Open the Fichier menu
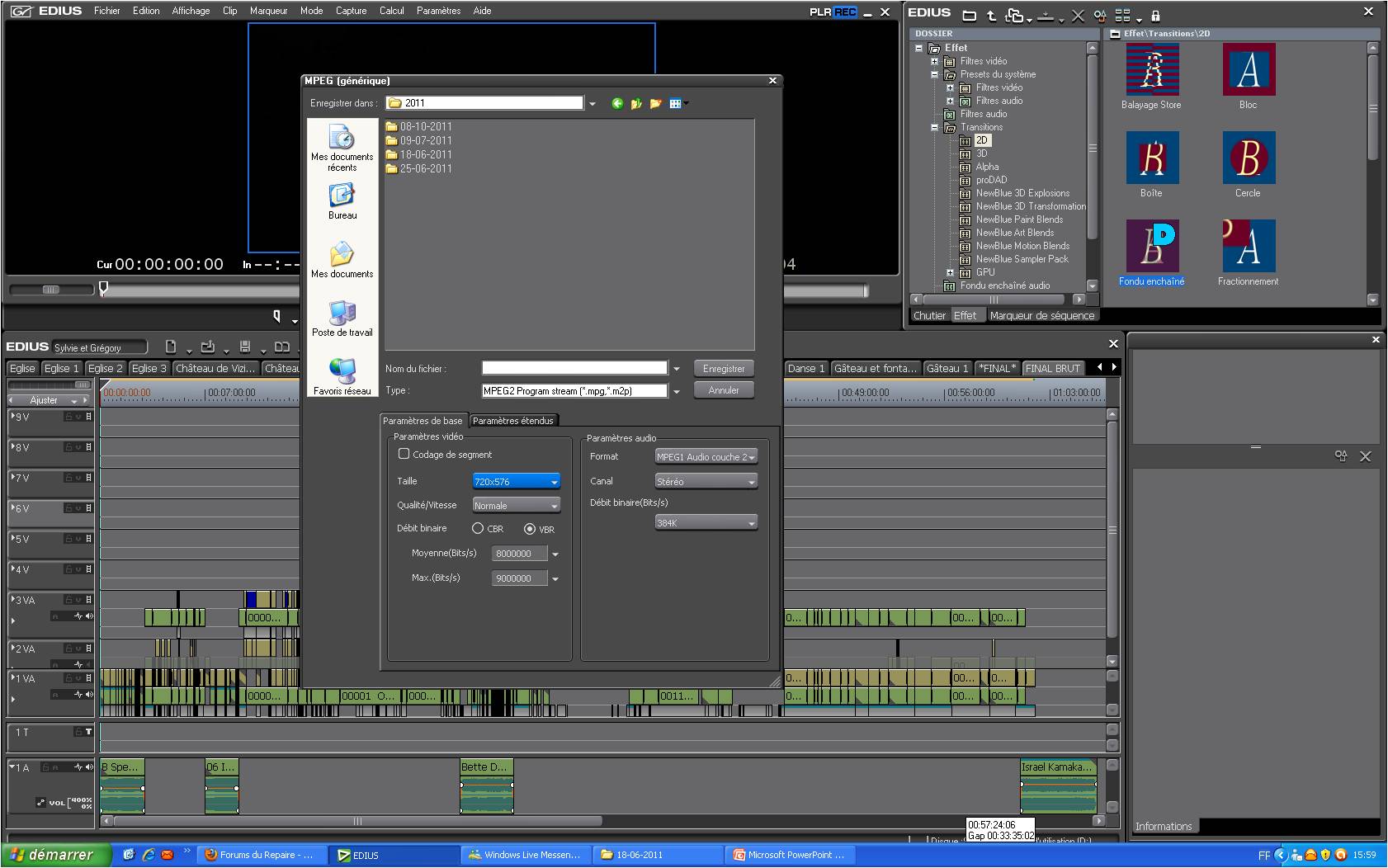Image resolution: width=1388 pixels, height=868 pixels. click(x=107, y=11)
